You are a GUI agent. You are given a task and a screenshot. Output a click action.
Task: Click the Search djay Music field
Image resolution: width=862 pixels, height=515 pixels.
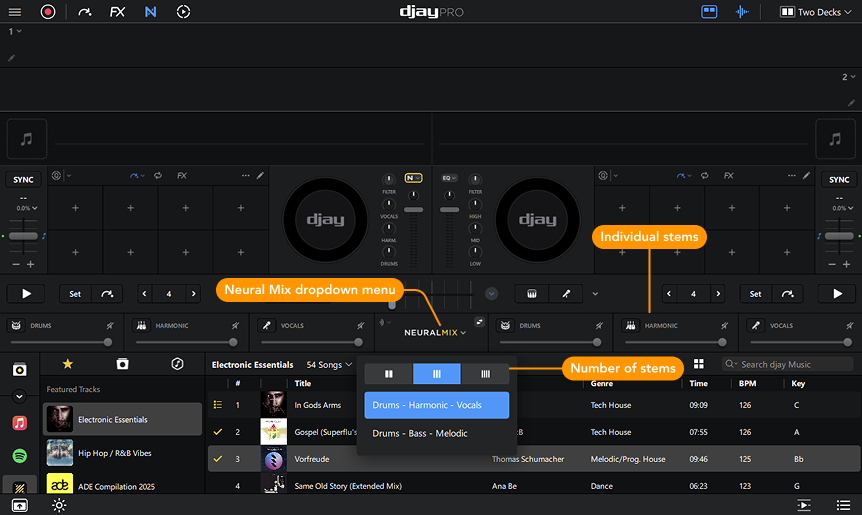tap(787, 364)
